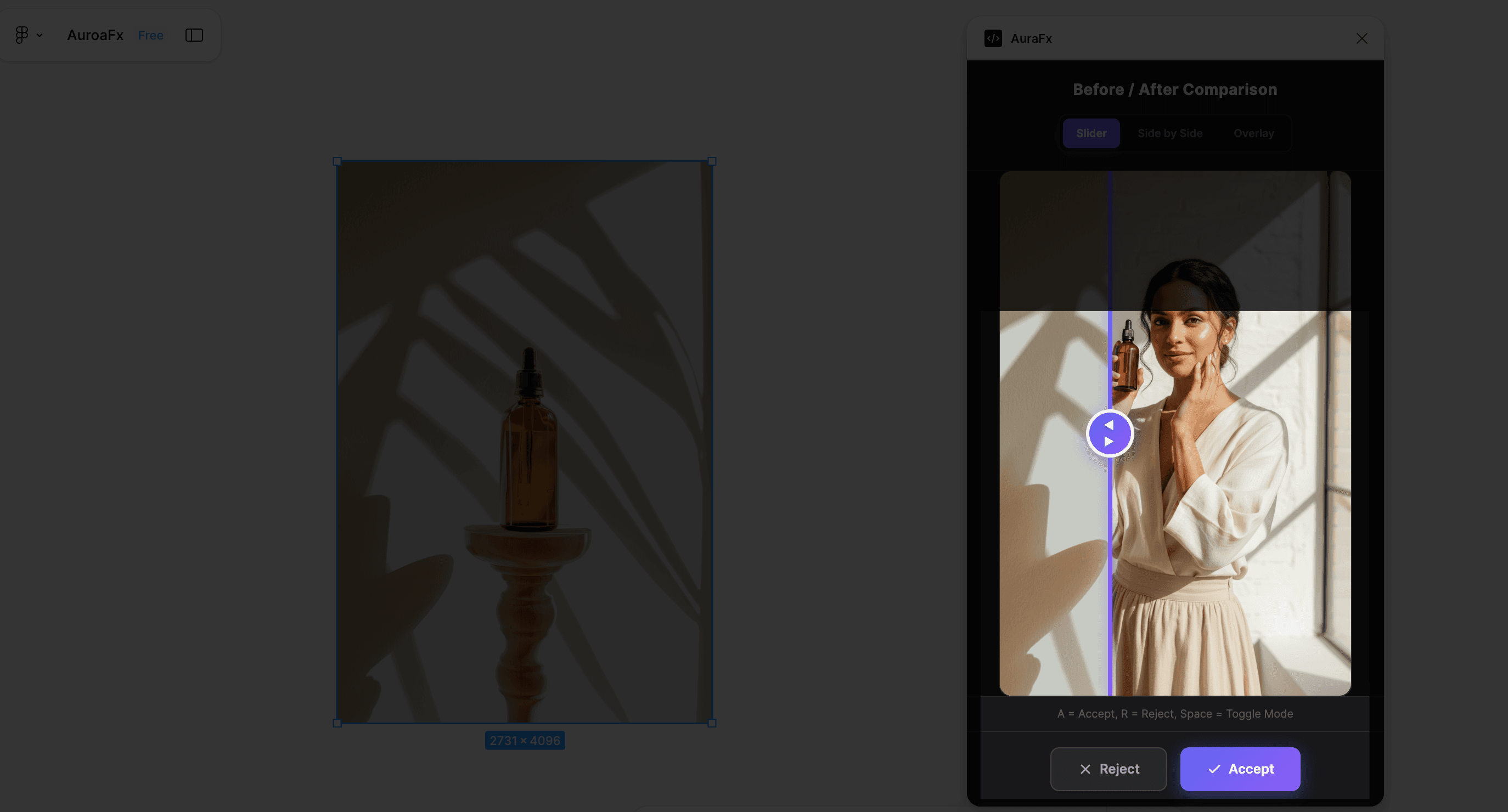Click the 2731 × 4096 dimension badge

click(525, 741)
